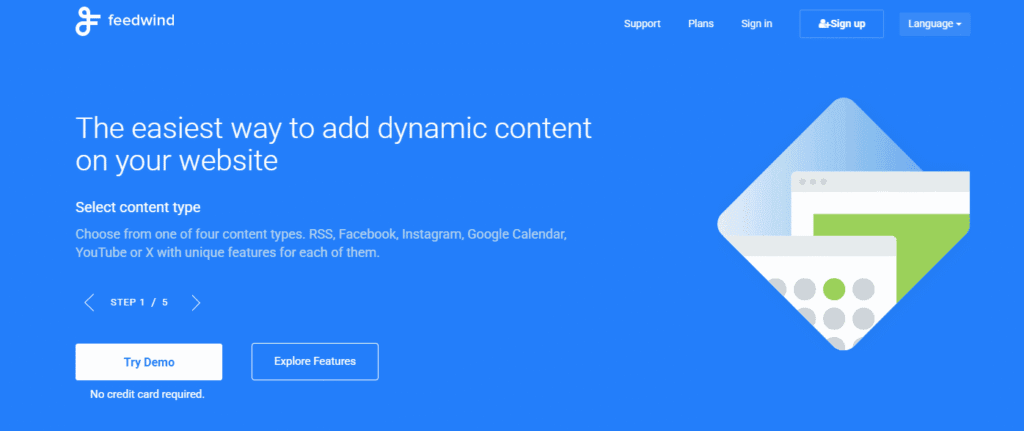
Task: Click the feedwind logo icon
Action: click(87, 21)
